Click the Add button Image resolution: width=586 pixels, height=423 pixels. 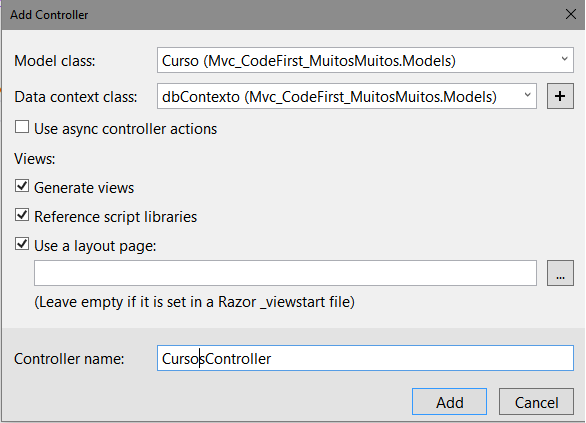coord(449,402)
